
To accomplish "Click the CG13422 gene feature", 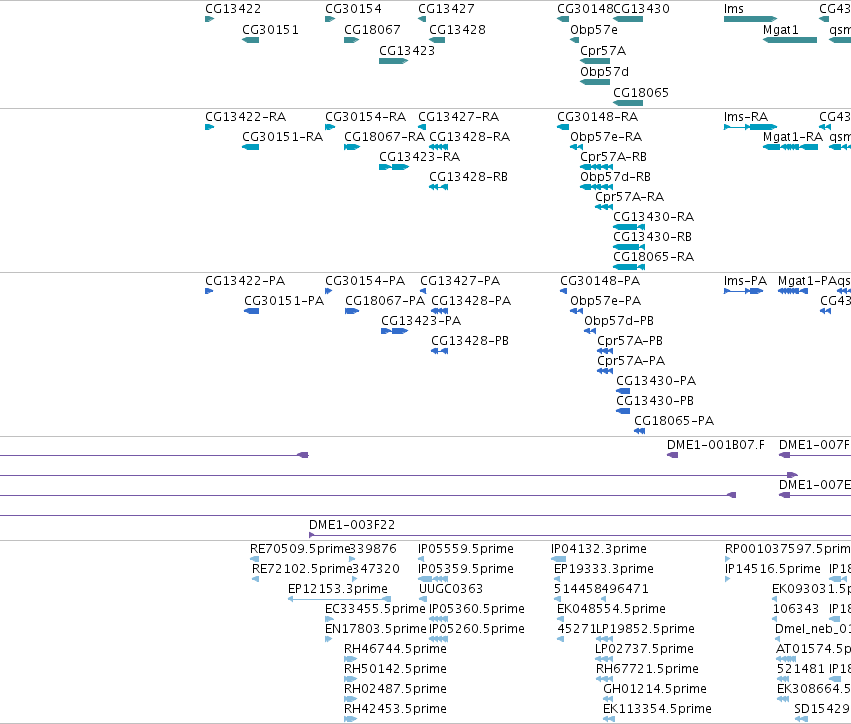I will click(x=209, y=19).
